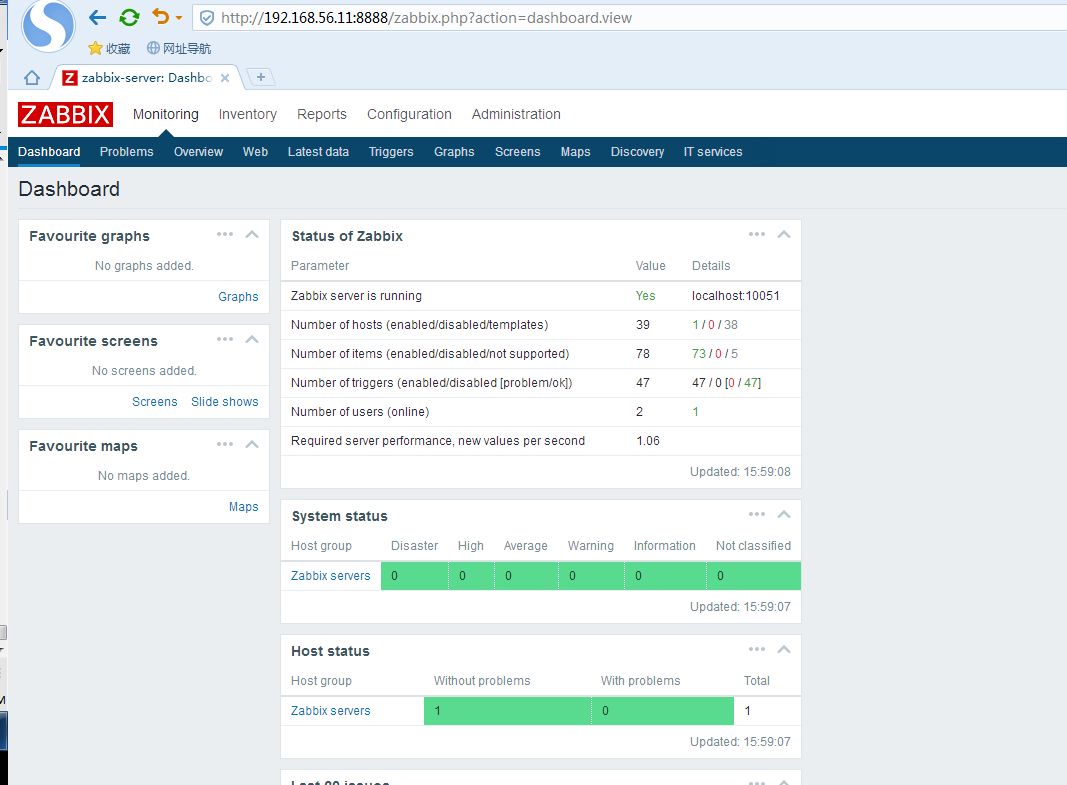Go to the Overview submenu

click(x=198, y=152)
